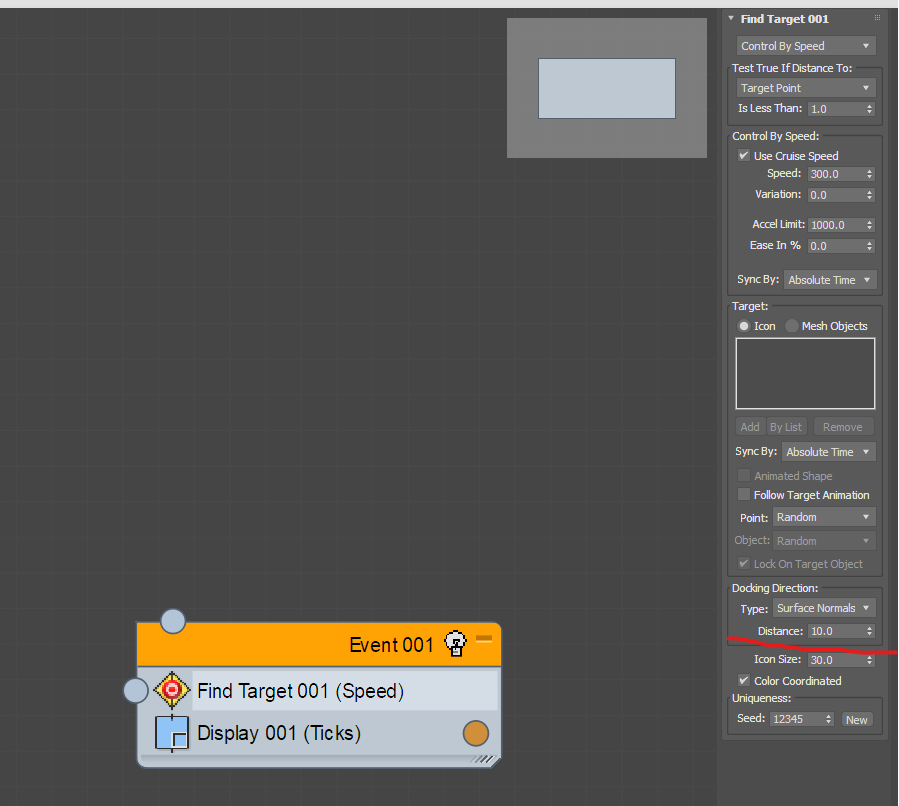Click Find Target test output connector

pyautogui.click(x=135, y=690)
